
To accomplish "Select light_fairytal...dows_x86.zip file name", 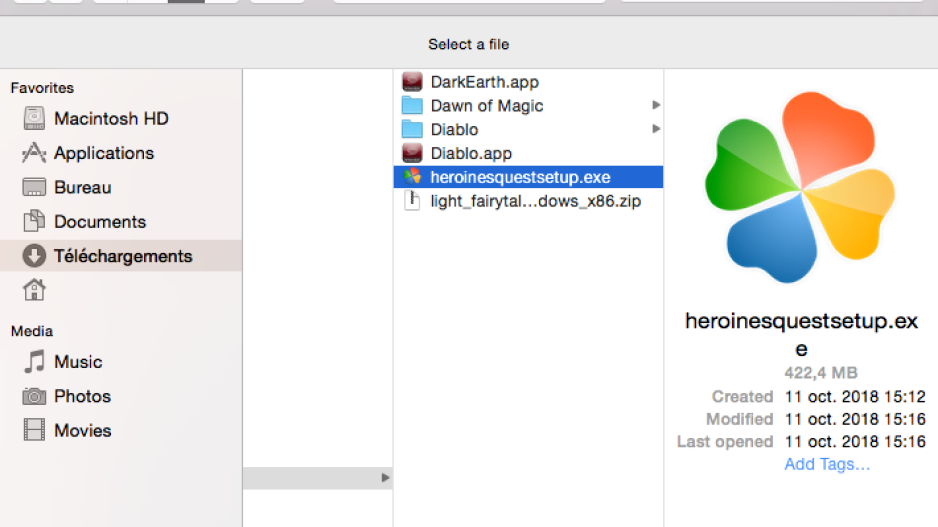I will click(535, 202).
